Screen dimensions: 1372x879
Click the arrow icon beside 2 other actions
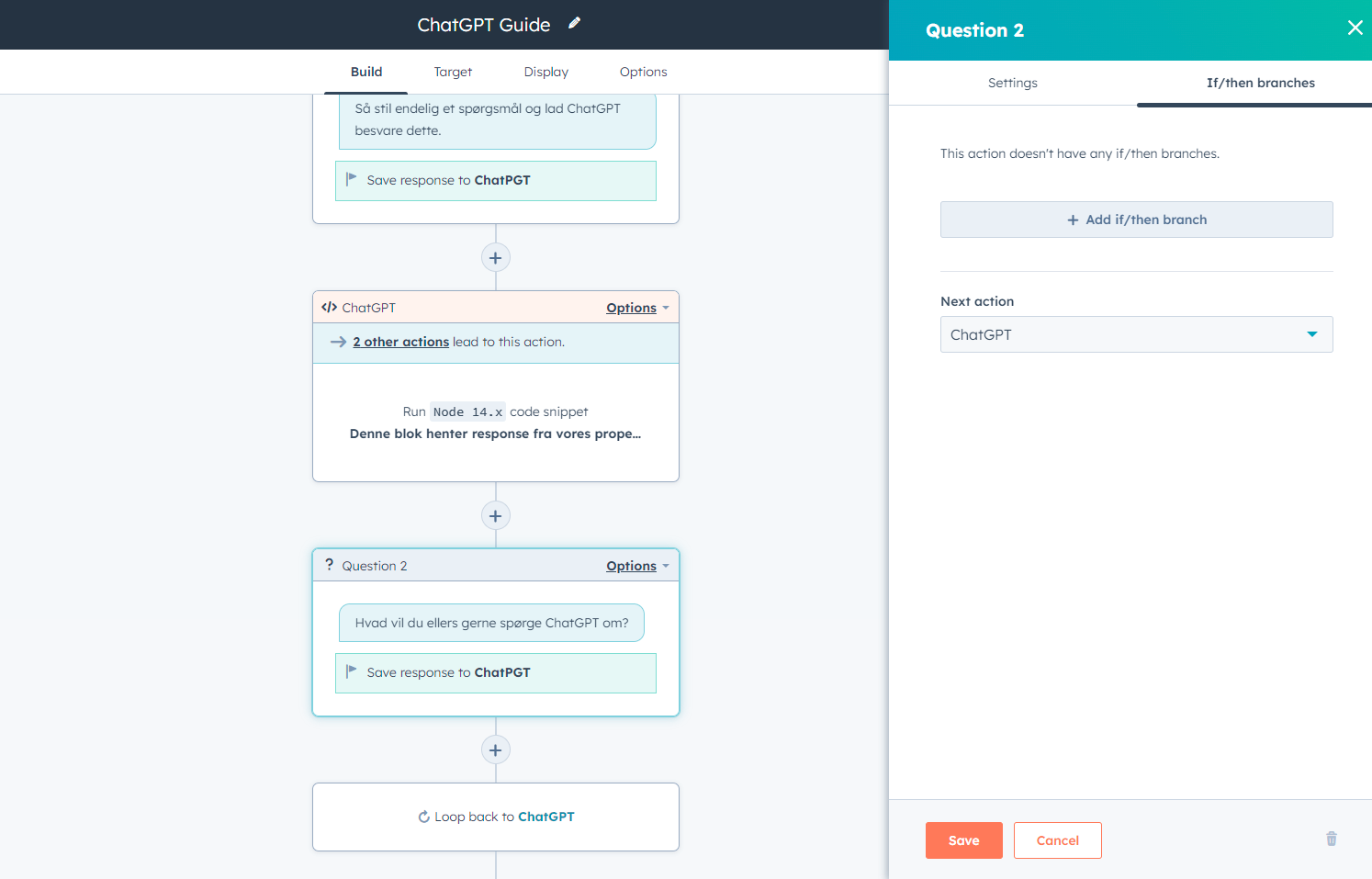click(x=338, y=342)
